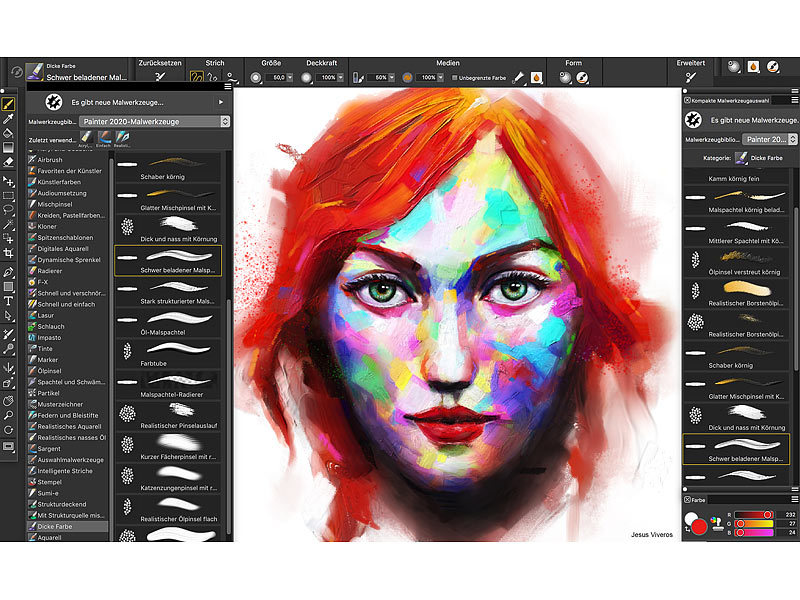Viewport: 800px width, 600px height.
Task: Choose the Pen tool
Action: (x=8, y=272)
